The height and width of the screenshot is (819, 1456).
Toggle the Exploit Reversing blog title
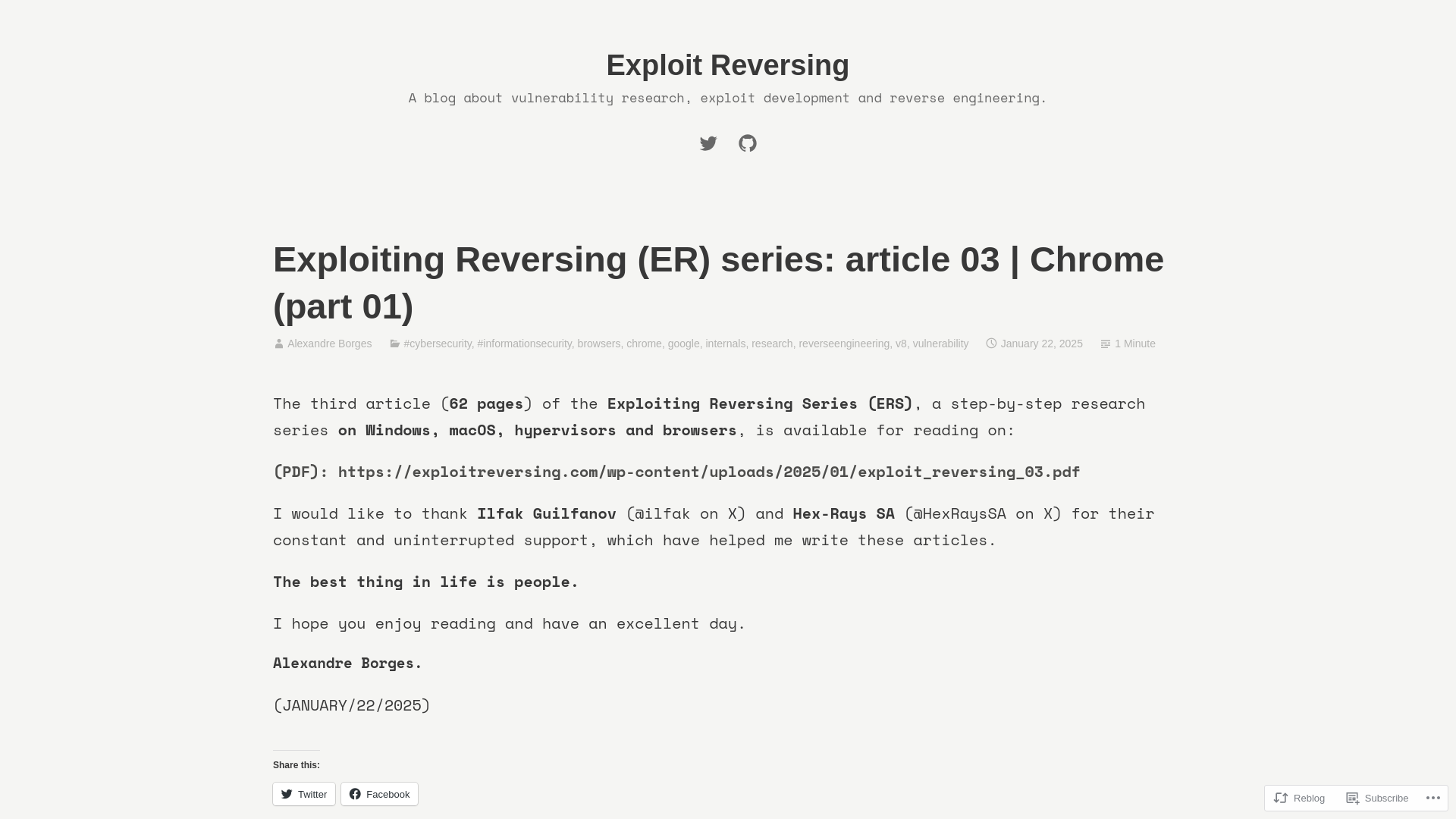[728, 65]
